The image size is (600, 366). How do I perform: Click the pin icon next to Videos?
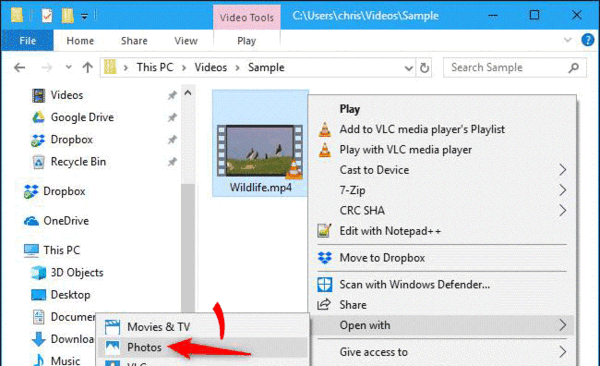[172, 95]
